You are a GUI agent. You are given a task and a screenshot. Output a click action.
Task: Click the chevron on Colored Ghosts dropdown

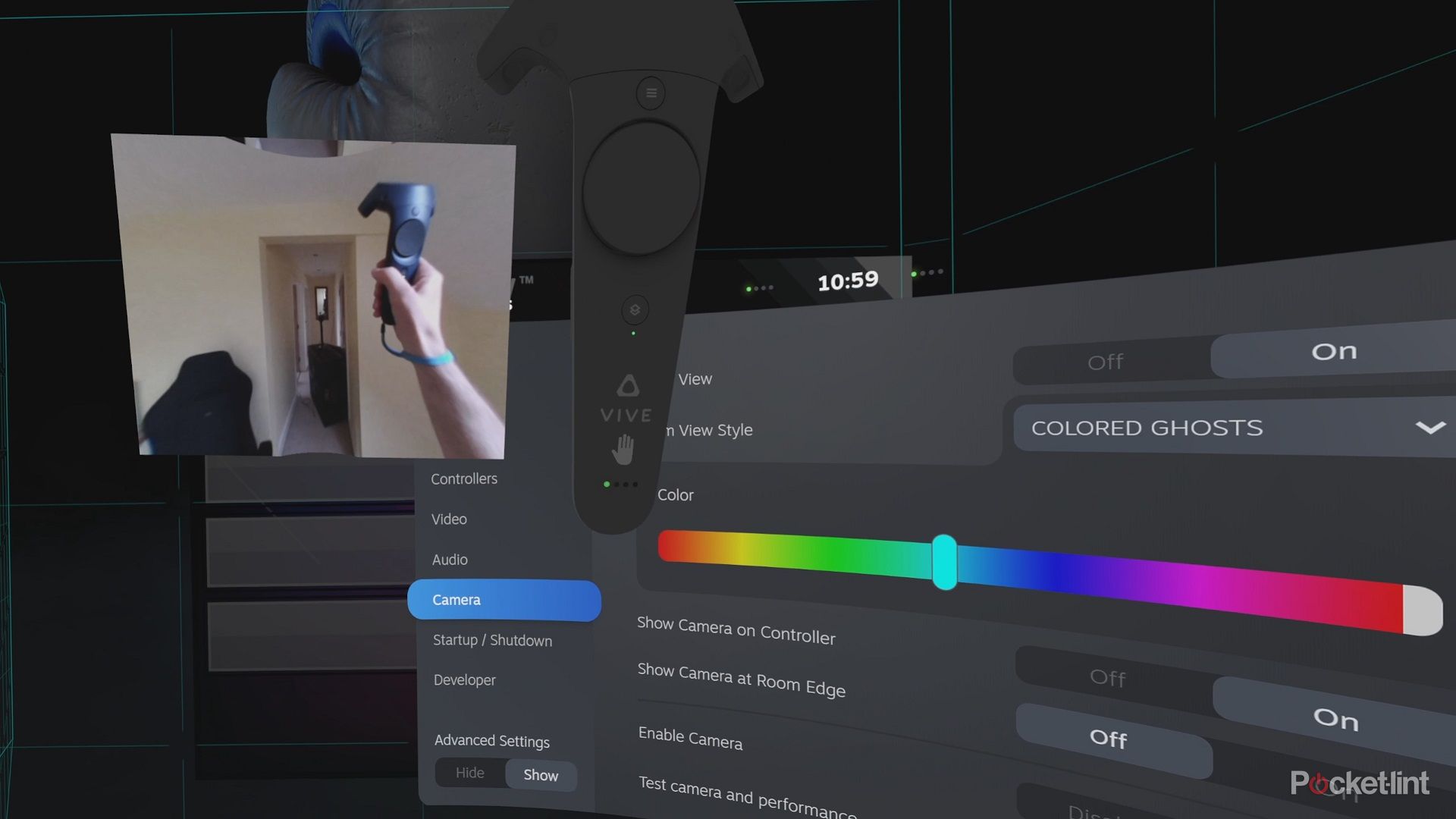click(x=1429, y=428)
